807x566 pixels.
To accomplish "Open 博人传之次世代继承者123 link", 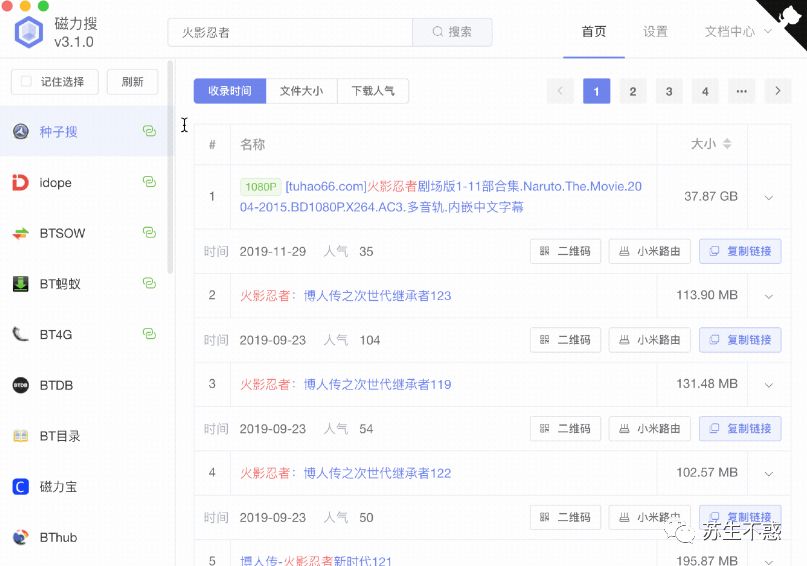I will point(345,295).
